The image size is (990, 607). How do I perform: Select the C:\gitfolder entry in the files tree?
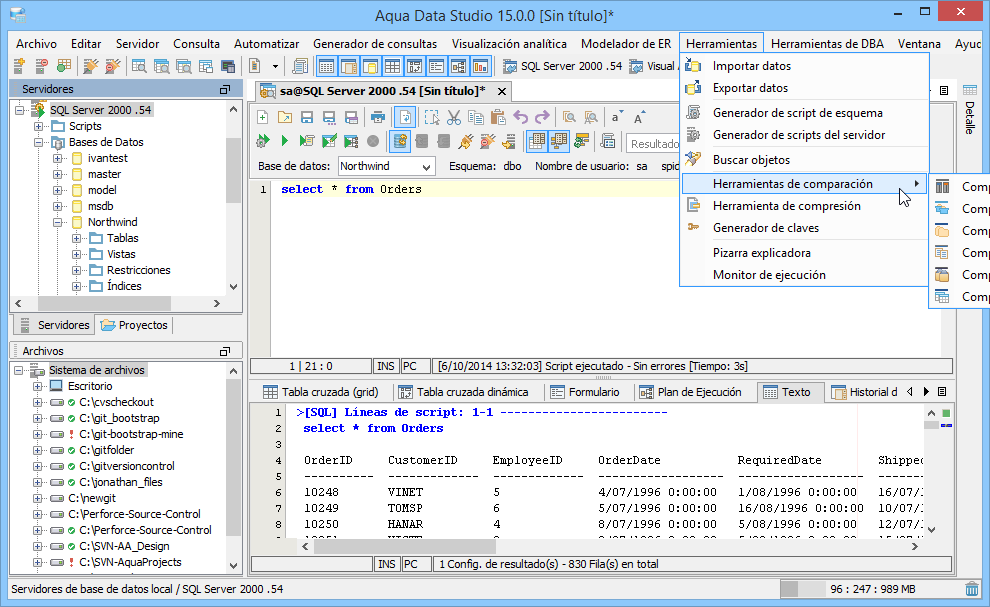pos(107,450)
